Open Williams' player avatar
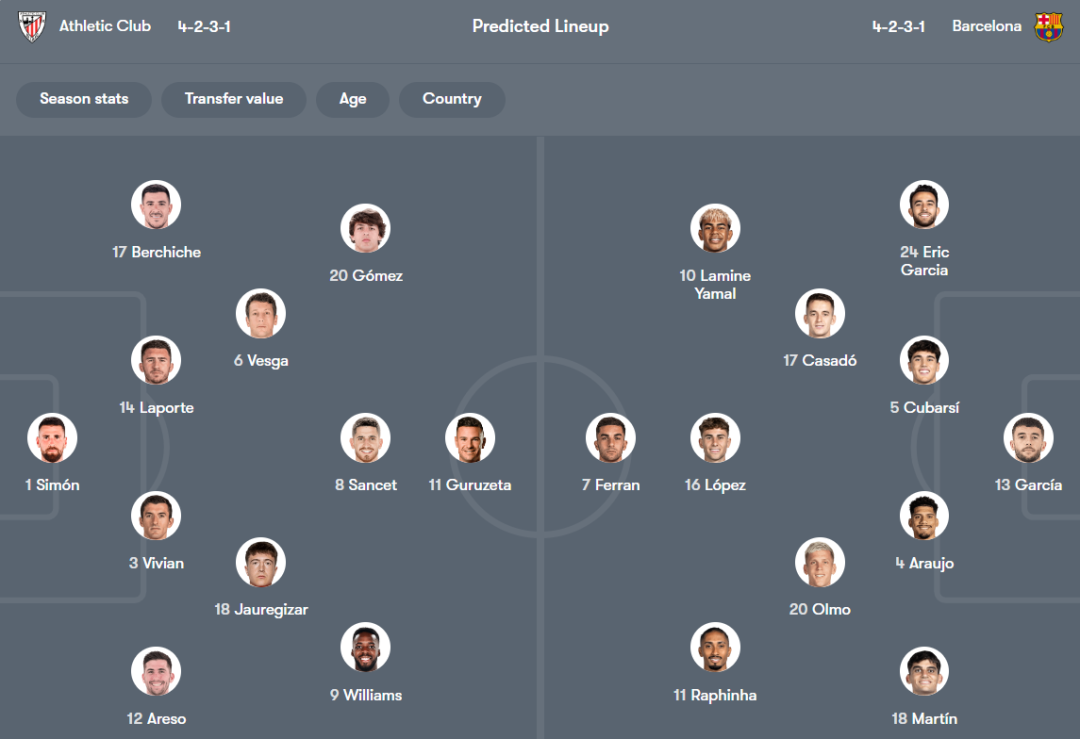The width and height of the screenshot is (1080, 739). tap(365, 648)
